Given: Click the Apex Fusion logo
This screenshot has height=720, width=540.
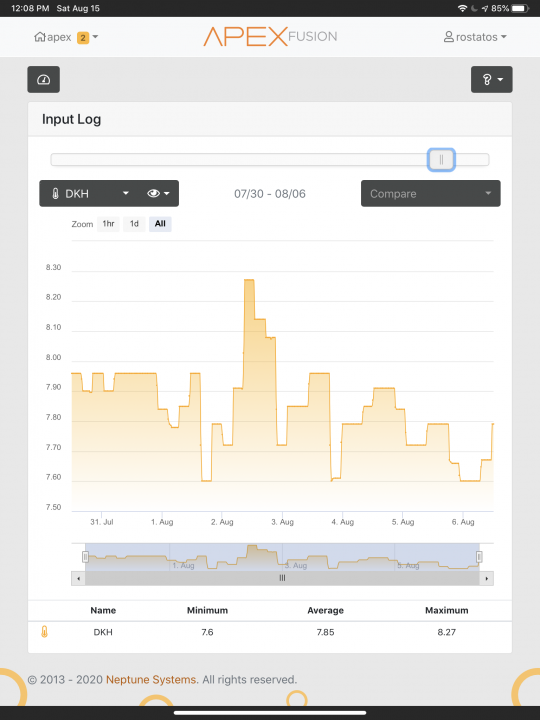Looking at the screenshot, I should point(270,36).
